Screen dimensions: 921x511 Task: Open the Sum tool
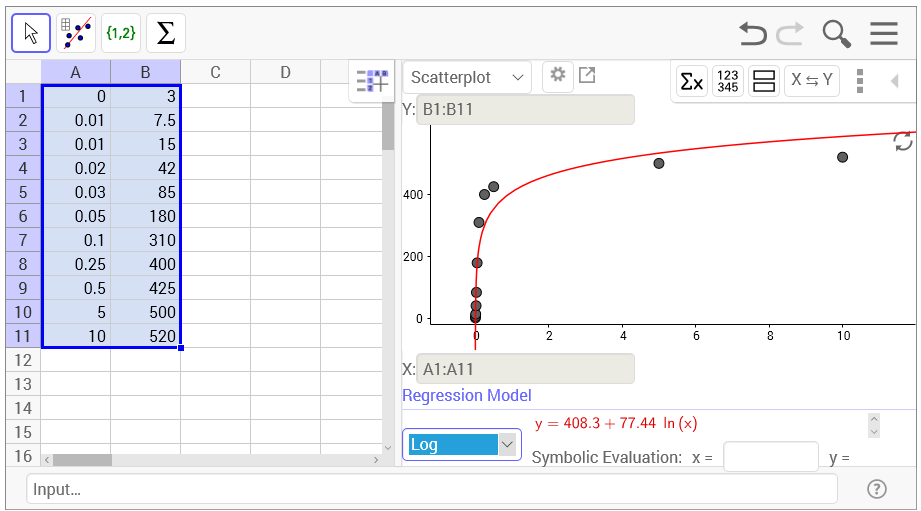tap(166, 33)
